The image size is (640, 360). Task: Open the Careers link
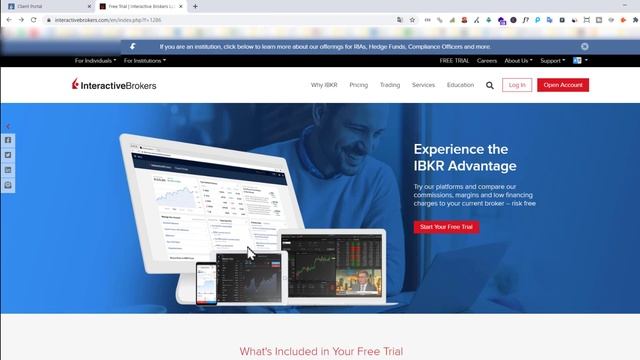(487, 60)
